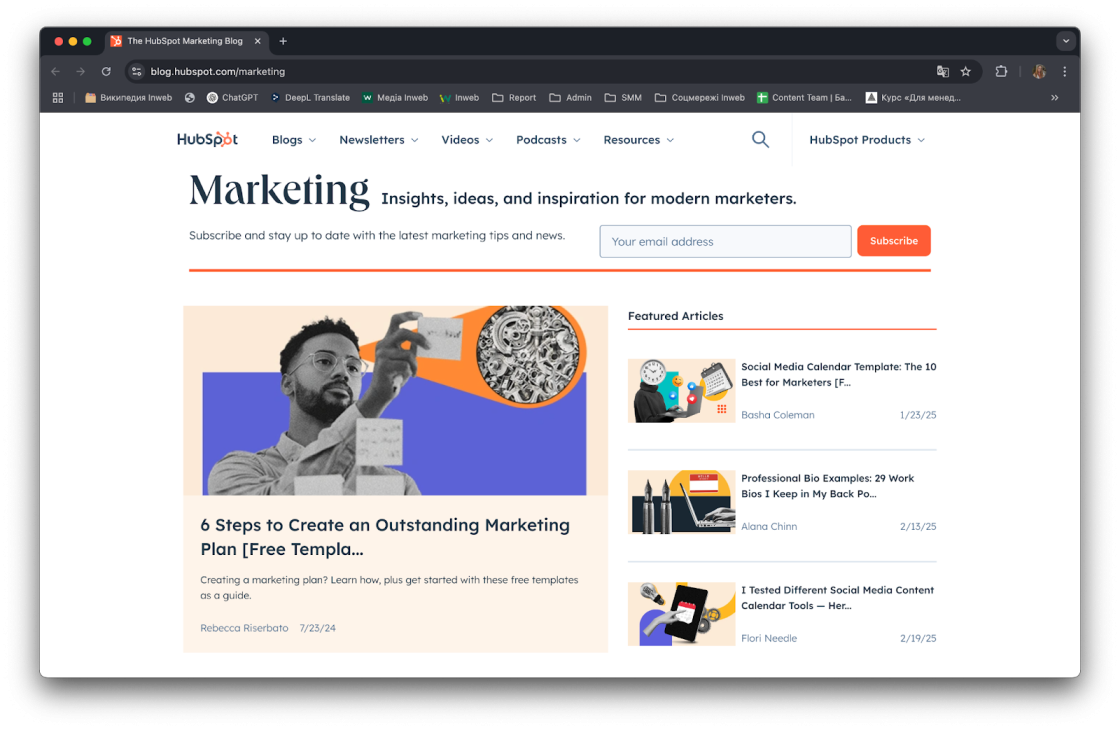
Task: Open Social Media Calendar Template article thumbnail
Action: point(681,391)
